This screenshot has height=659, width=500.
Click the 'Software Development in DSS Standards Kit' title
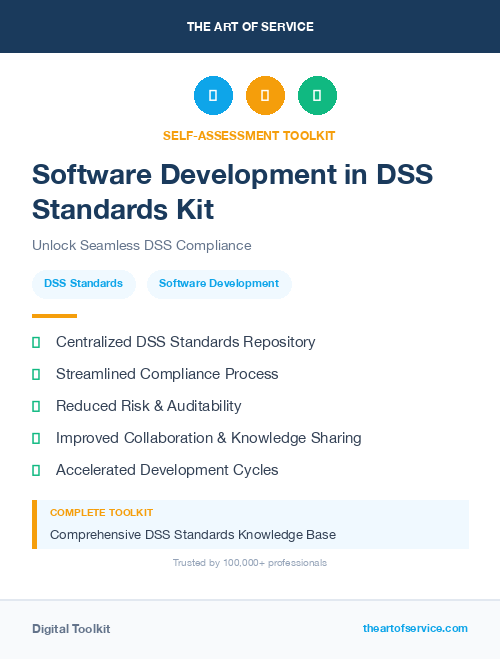232,192
